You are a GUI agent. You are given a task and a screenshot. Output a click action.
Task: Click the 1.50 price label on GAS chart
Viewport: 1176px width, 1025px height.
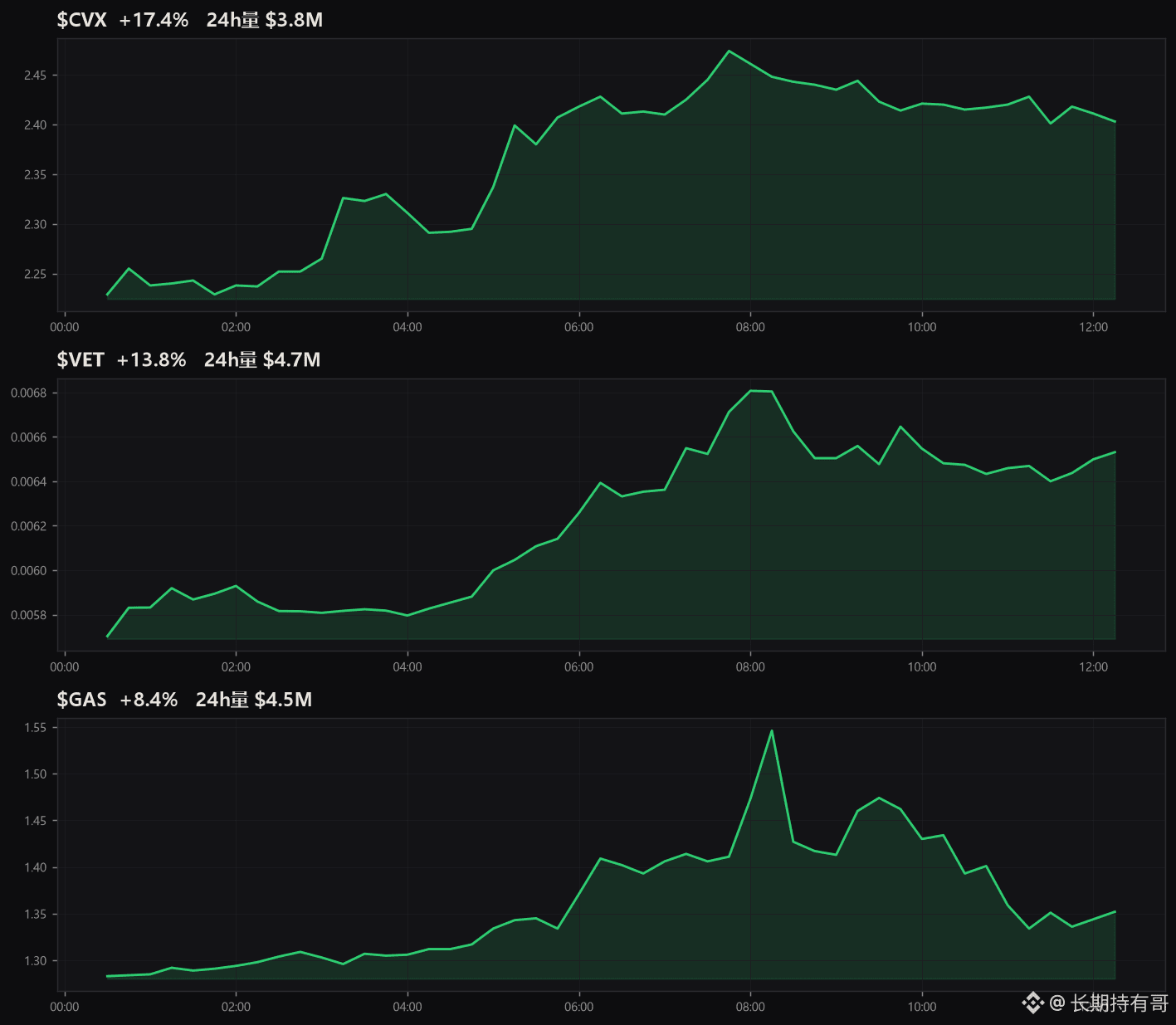[35, 774]
